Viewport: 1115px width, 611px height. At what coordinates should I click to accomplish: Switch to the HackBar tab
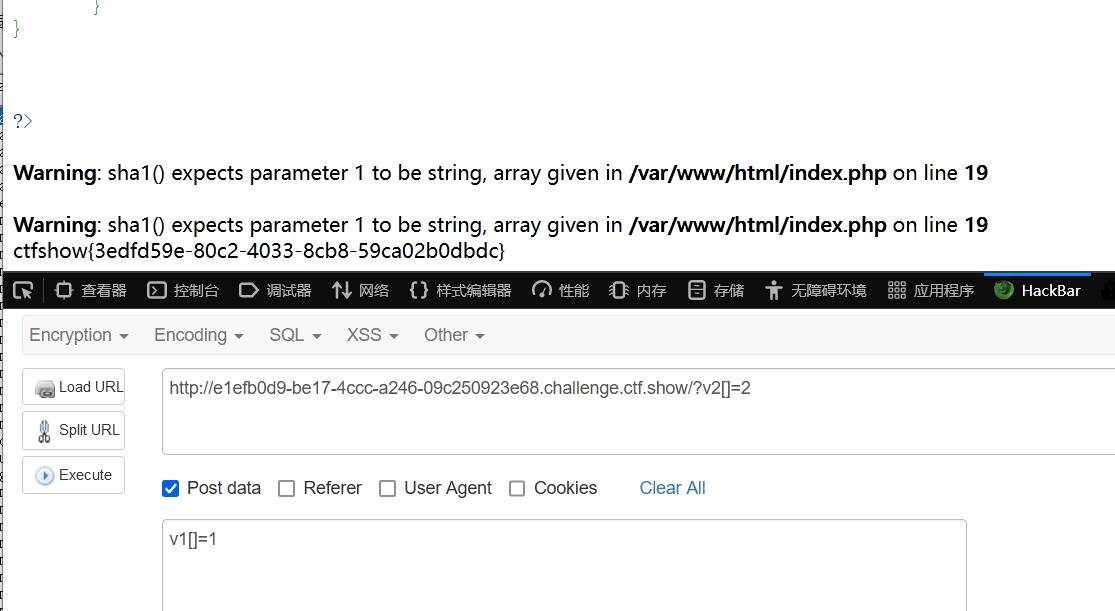tap(1037, 290)
